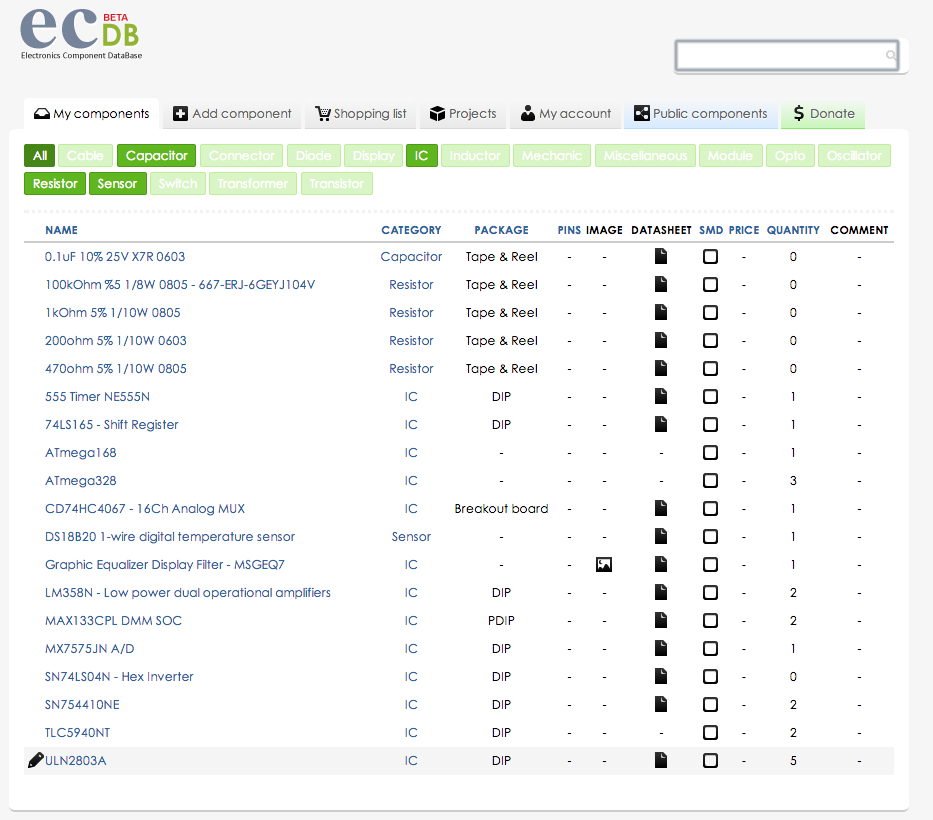The width and height of the screenshot is (933, 820).
Task: Show All component categories
Action: [x=40, y=155]
